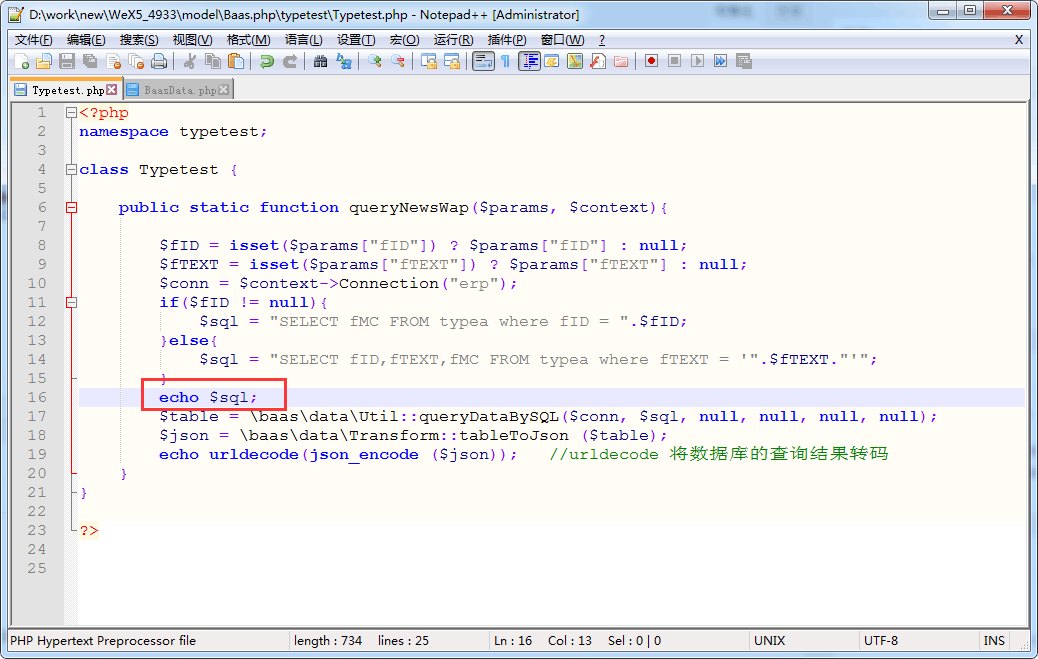Click the Playback macro icon
This screenshot has width=1038, height=659.
click(698, 62)
